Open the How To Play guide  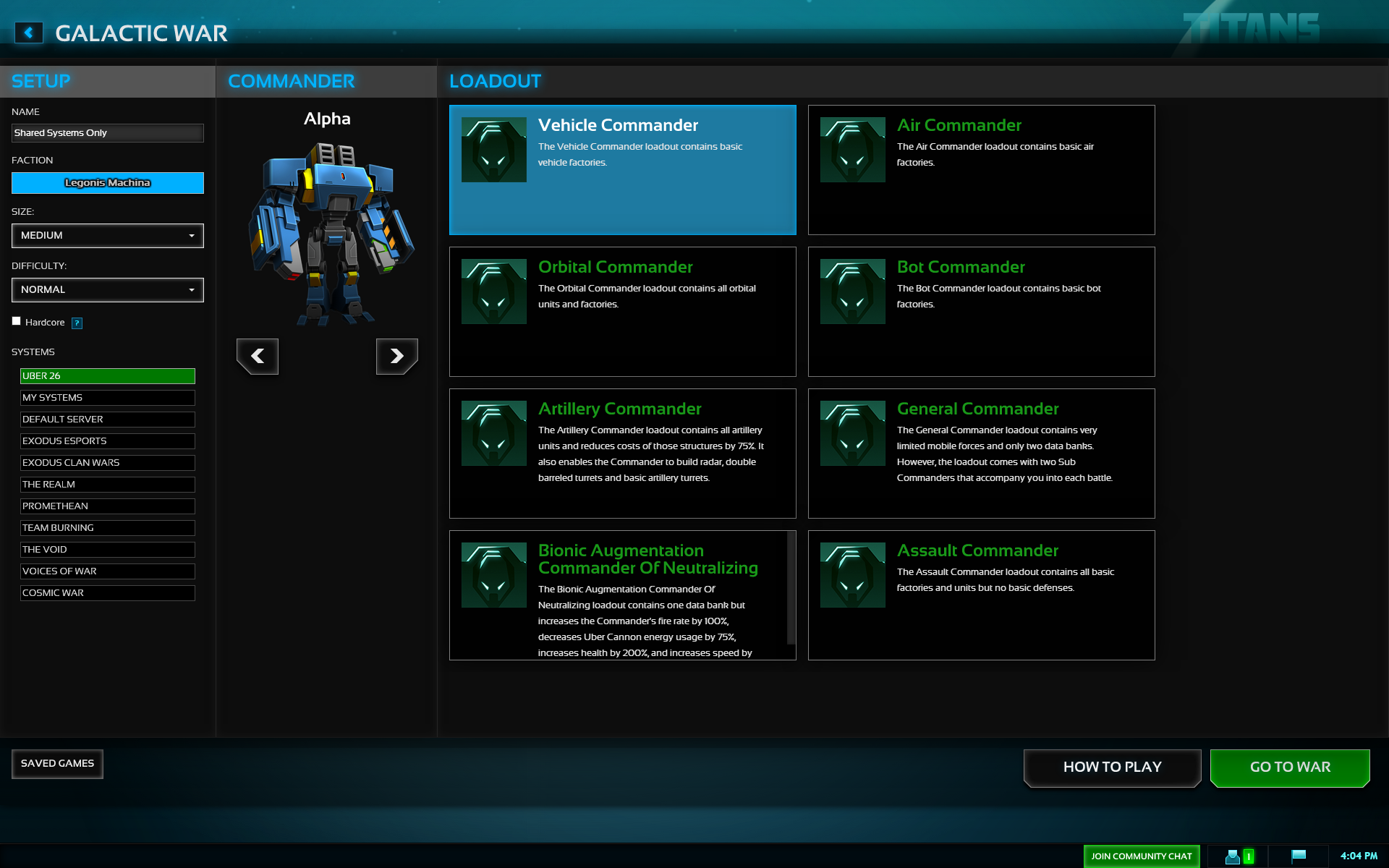[1112, 767]
